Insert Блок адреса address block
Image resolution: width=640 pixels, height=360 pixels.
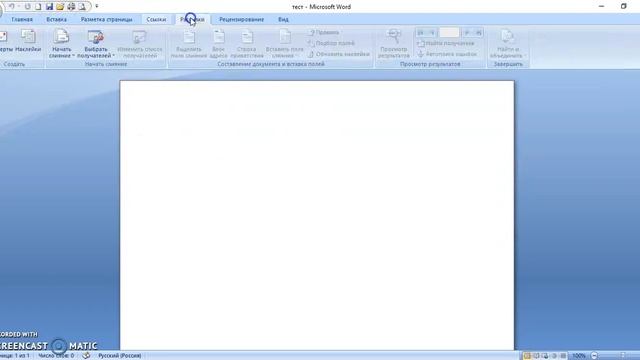tap(219, 44)
